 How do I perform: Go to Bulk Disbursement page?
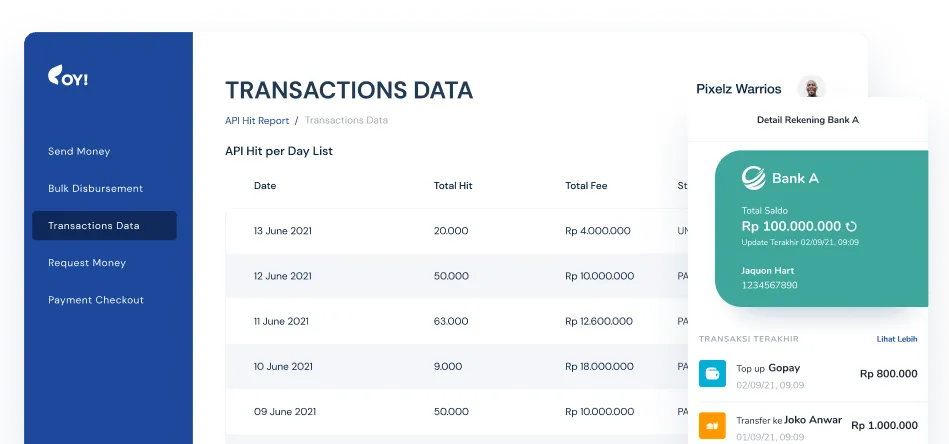[x=95, y=189]
